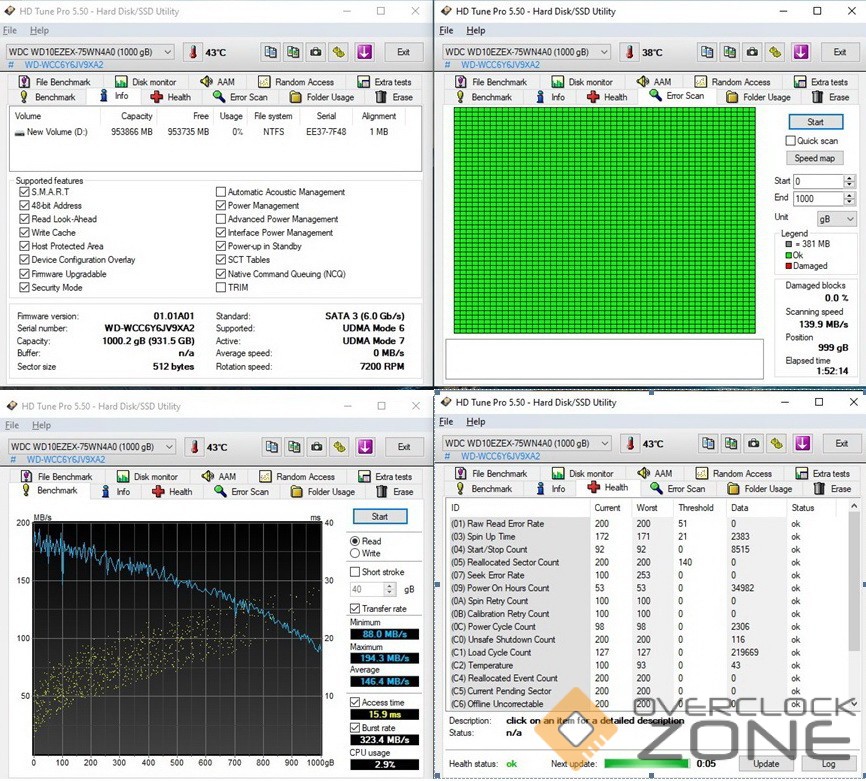The image size is (866, 781).
Task: Click Start button in Benchmark window
Action: pyautogui.click(x=380, y=516)
